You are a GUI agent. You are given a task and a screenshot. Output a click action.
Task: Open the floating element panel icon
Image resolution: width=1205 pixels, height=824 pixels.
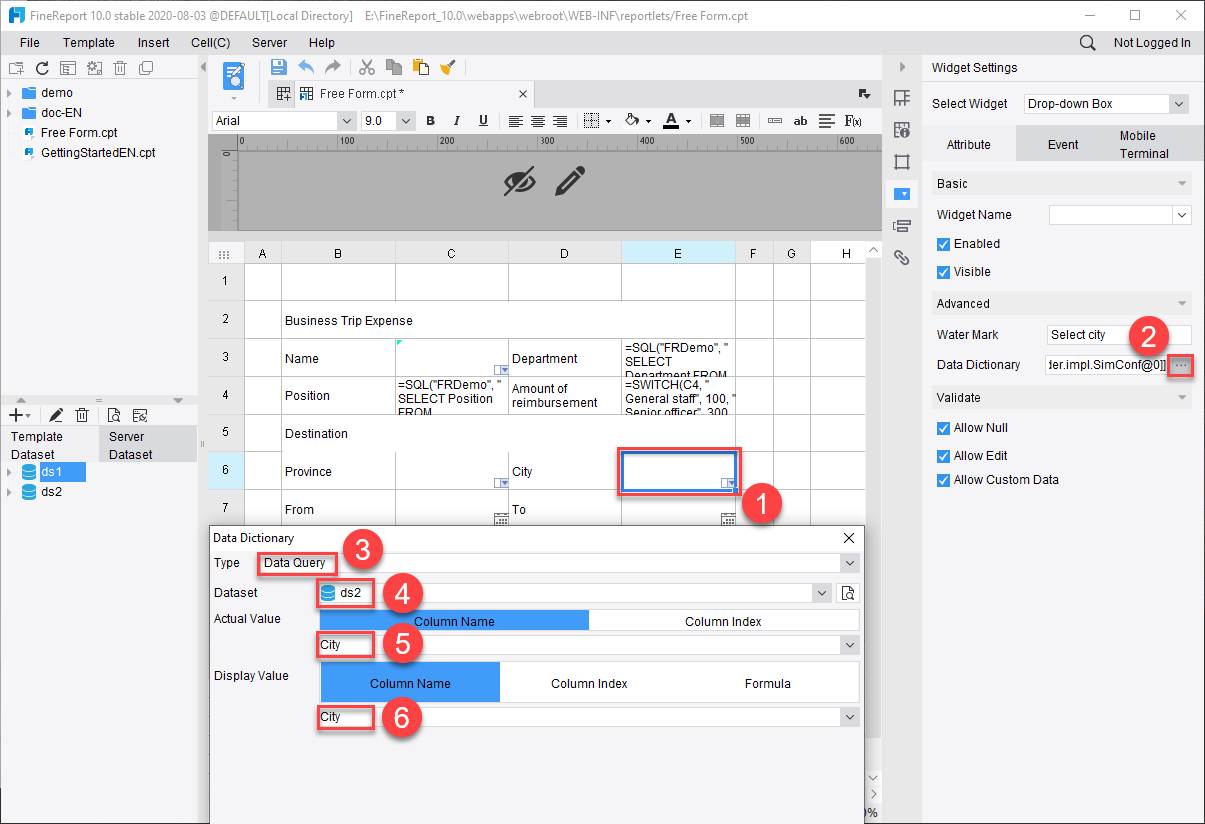tap(902, 162)
